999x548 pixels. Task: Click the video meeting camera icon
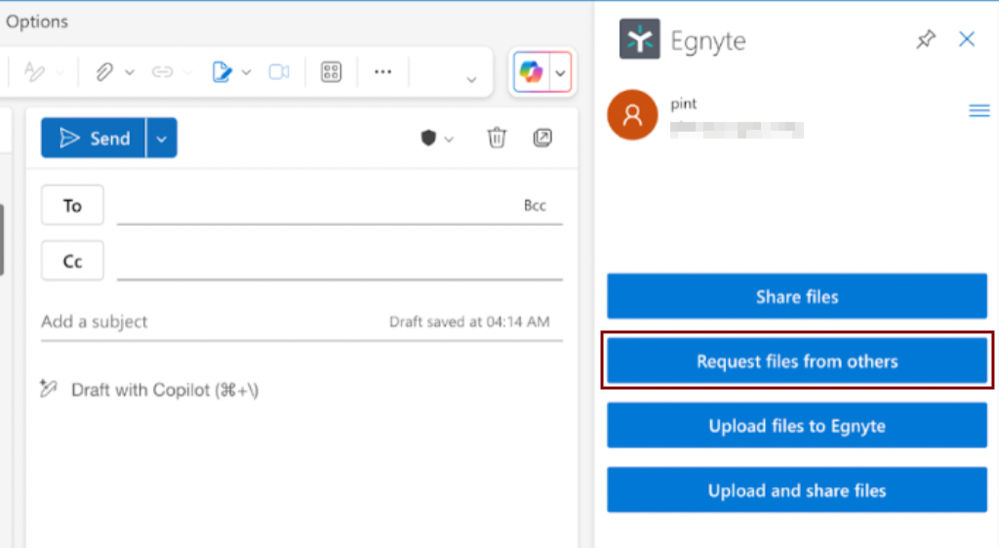tap(279, 72)
